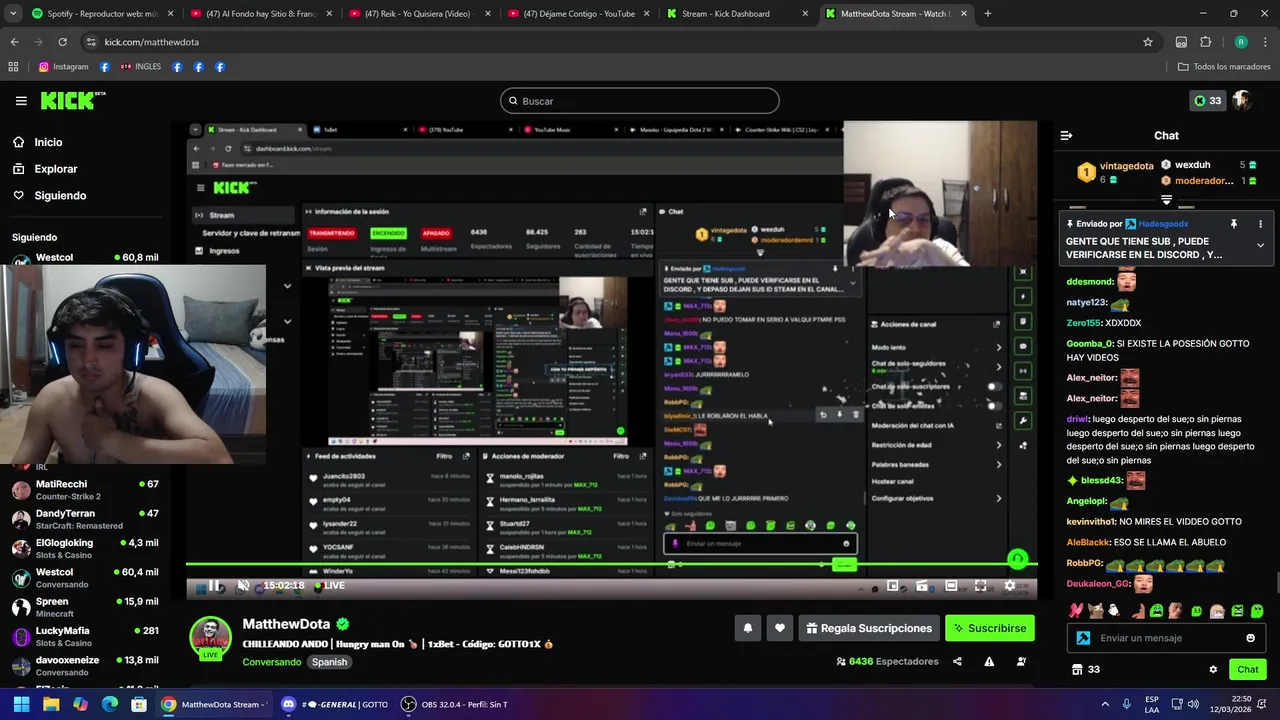Open the Conversando category link

tap(271, 662)
